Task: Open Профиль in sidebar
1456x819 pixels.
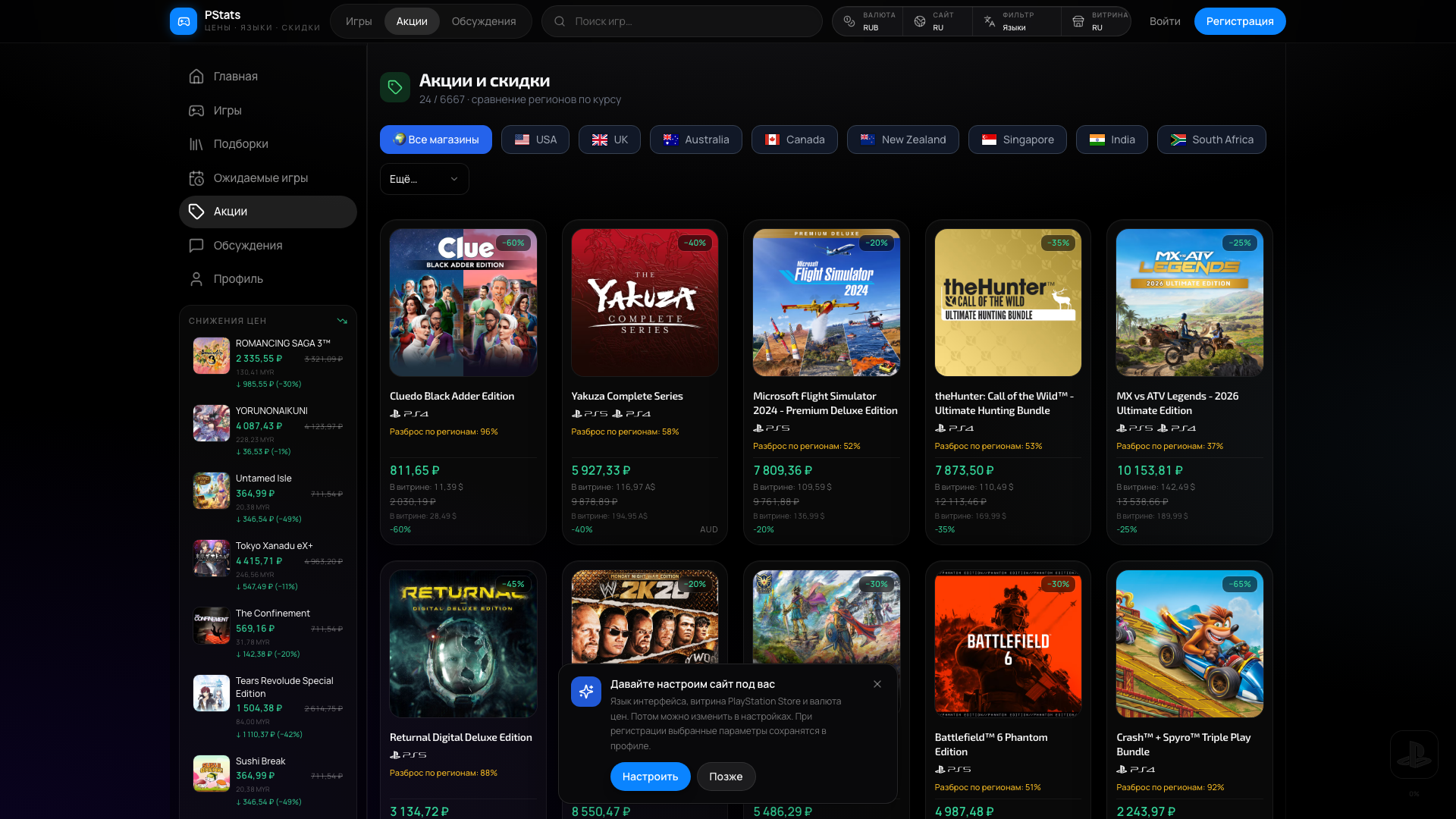Action: click(x=268, y=279)
